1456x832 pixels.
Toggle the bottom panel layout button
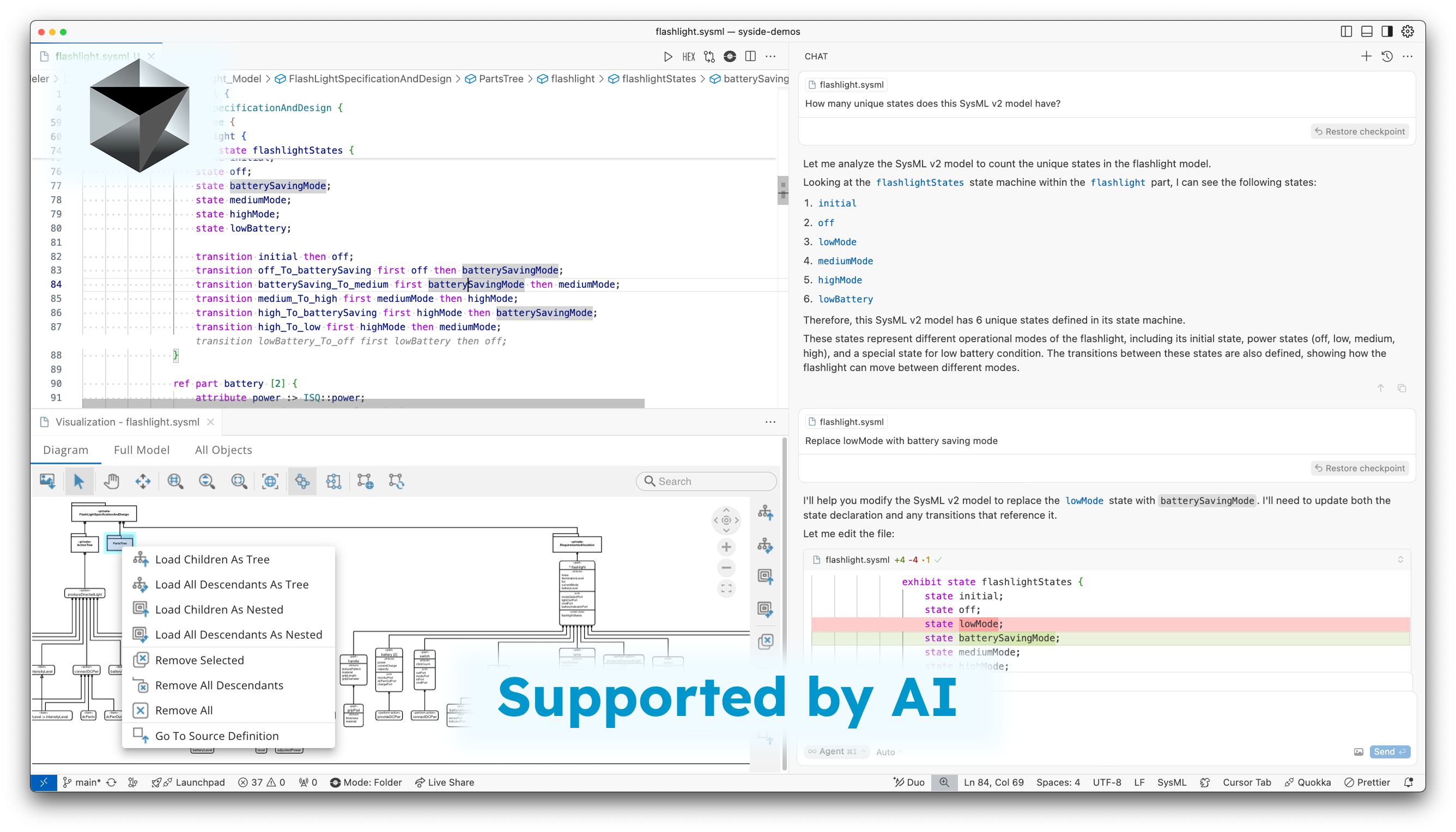click(x=1366, y=32)
